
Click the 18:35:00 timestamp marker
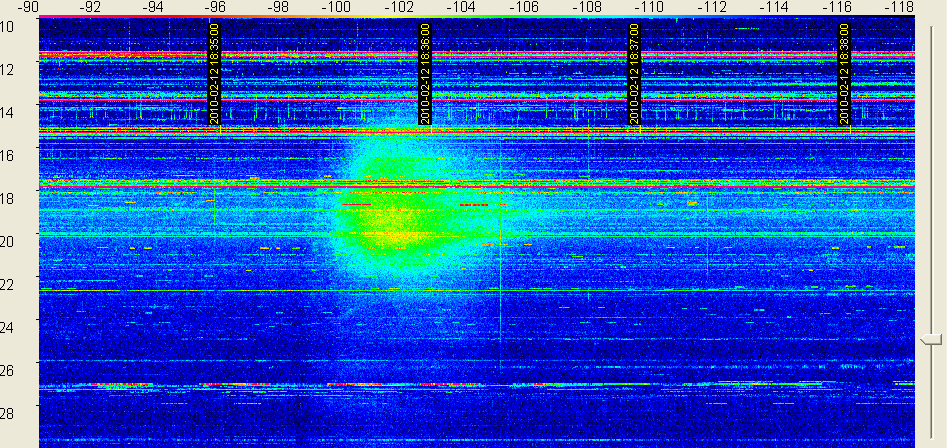214,74
